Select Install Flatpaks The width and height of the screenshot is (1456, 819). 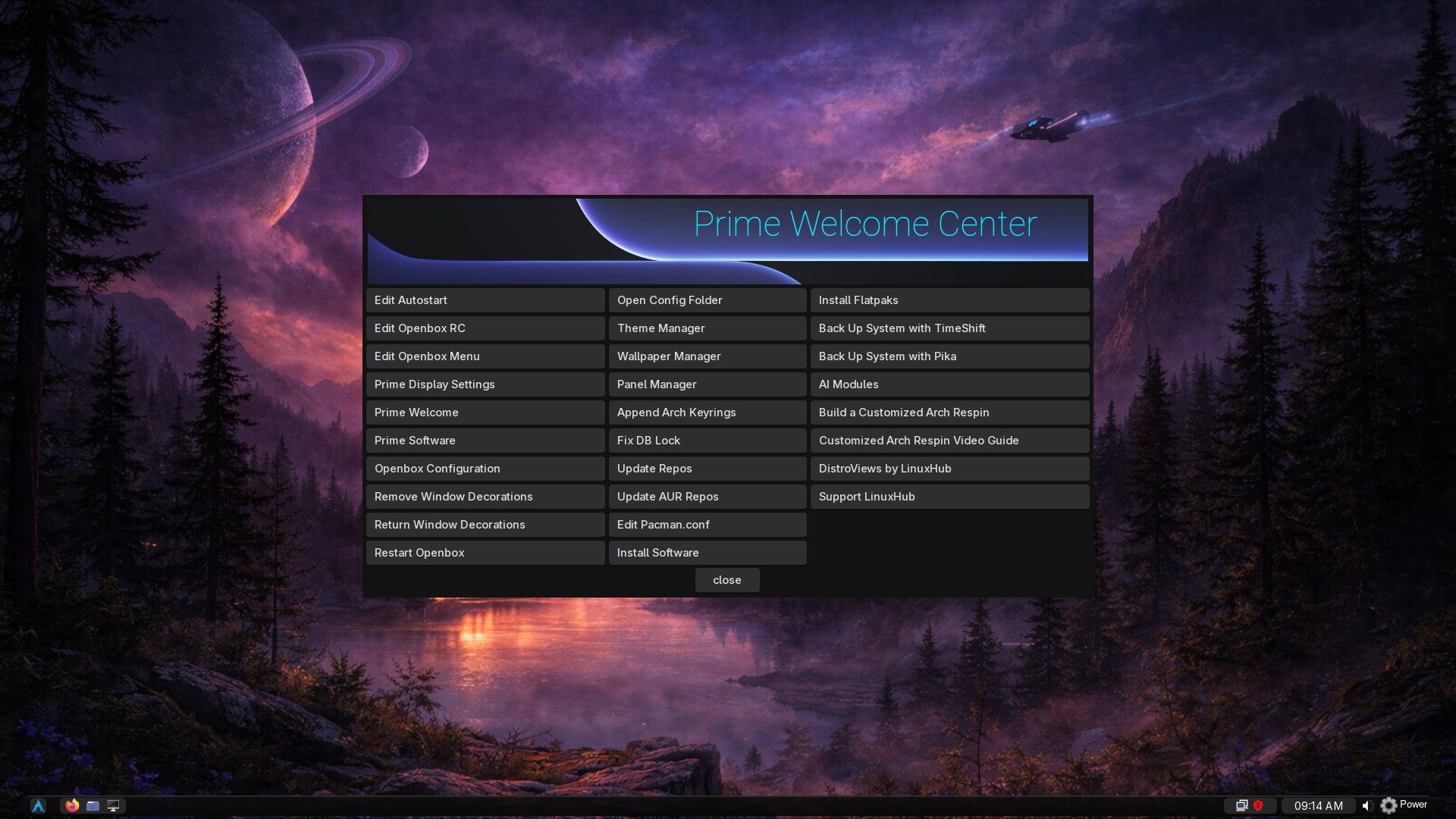tap(949, 300)
